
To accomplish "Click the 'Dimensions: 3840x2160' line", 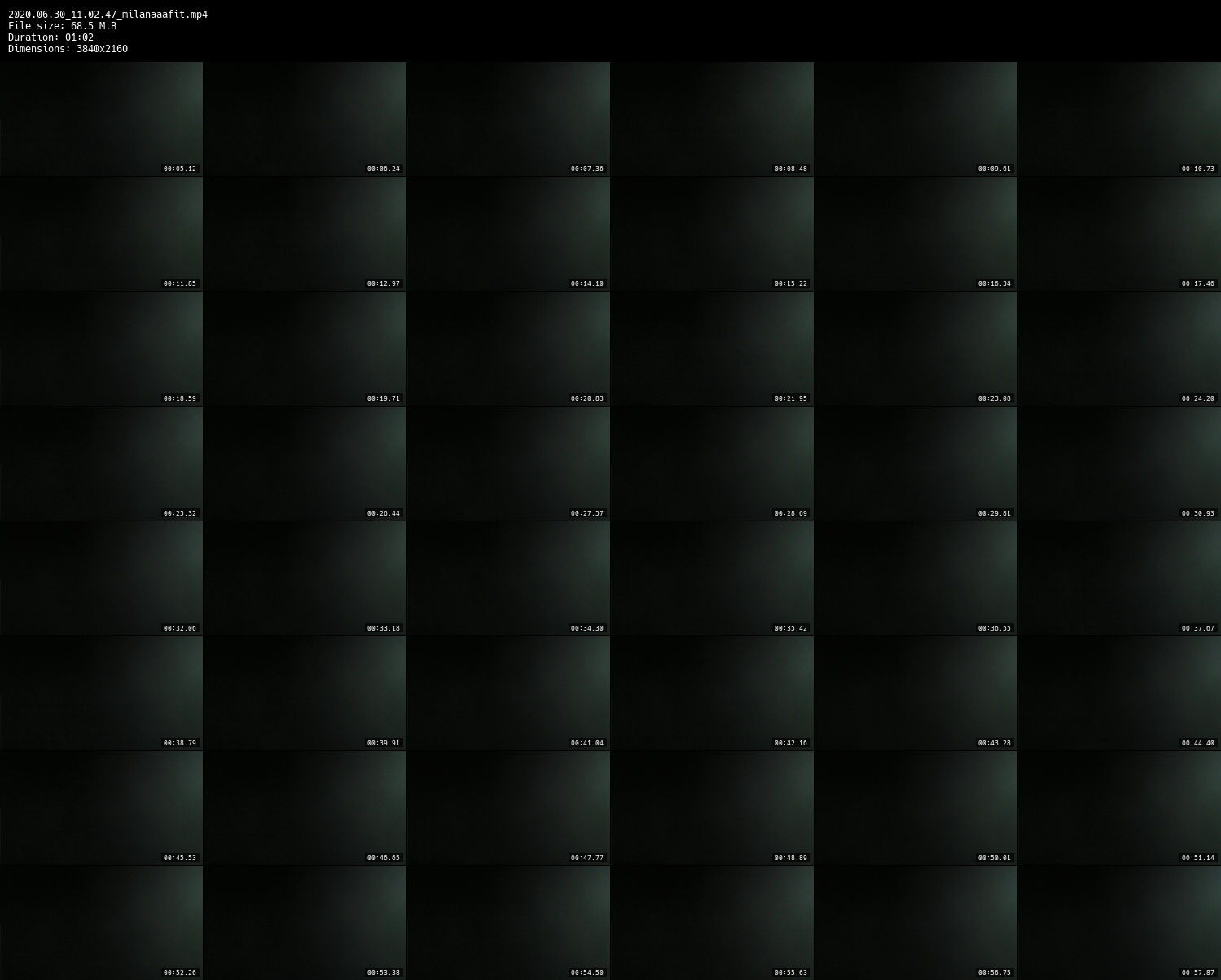I will click(68, 49).
